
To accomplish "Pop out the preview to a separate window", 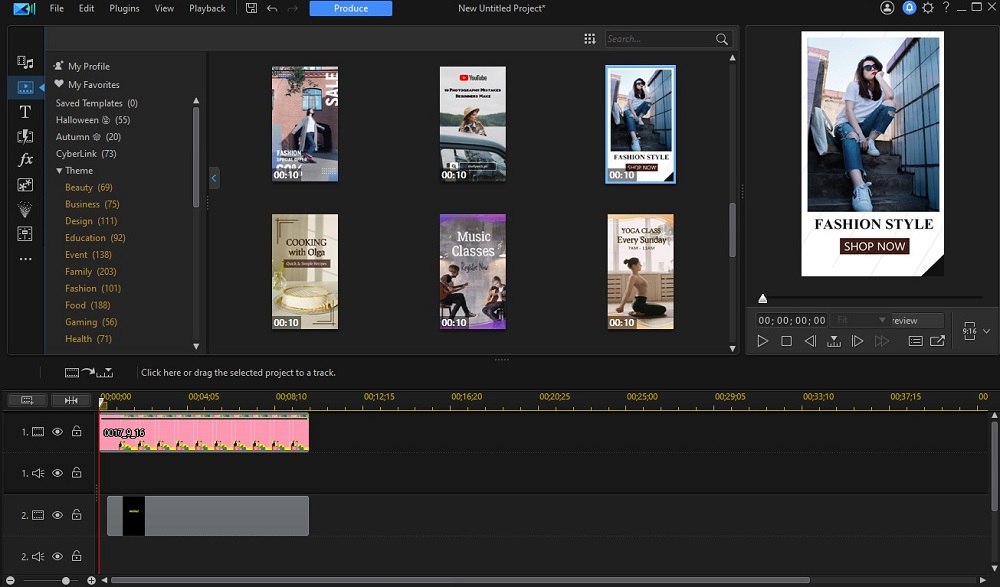I will tap(938, 340).
